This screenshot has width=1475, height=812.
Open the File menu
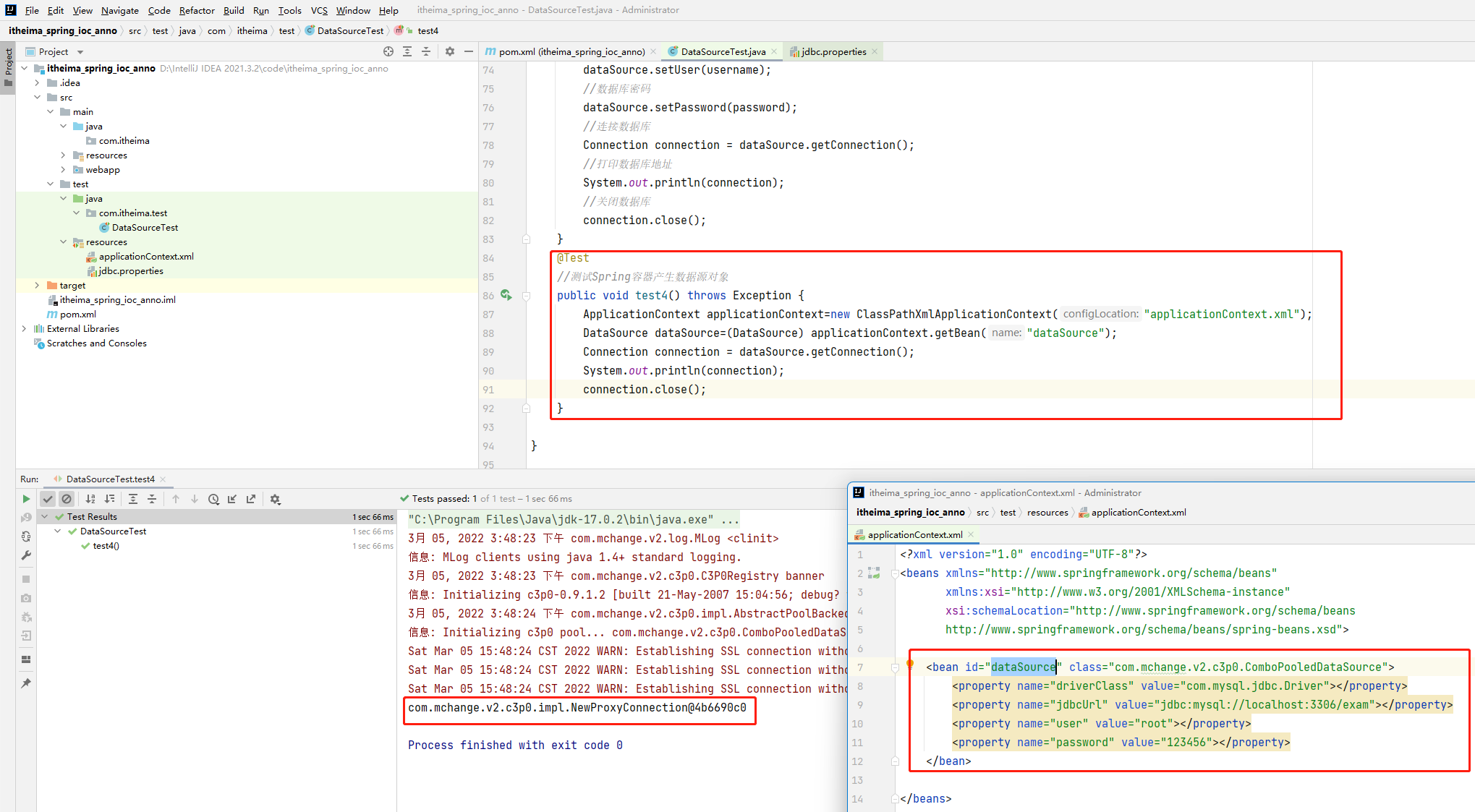pos(32,10)
